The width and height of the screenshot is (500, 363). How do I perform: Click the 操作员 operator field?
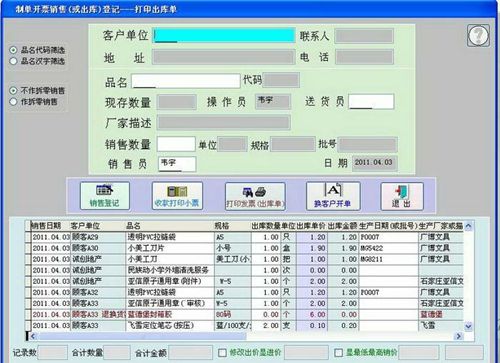[x=273, y=102]
